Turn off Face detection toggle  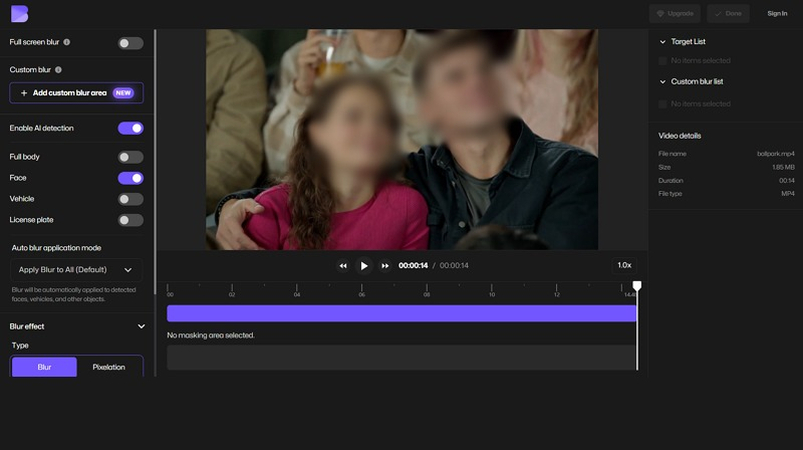pyautogui.click(x=131, y=178)
